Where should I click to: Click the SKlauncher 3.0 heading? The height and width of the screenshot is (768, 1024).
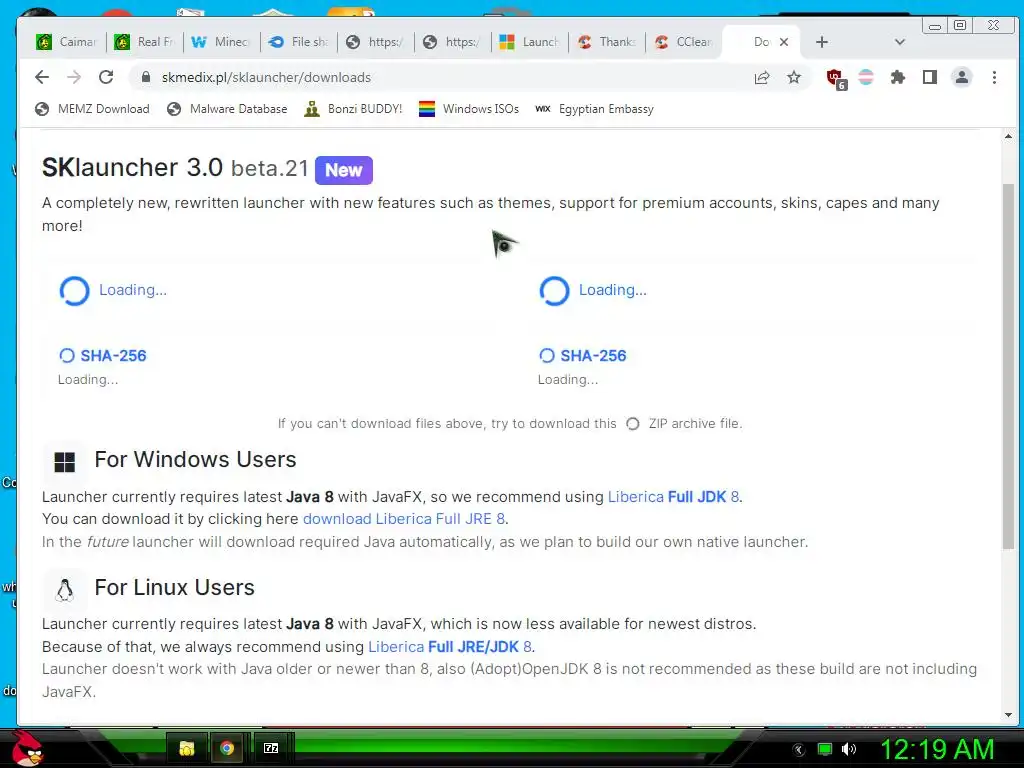tap(175, 168)
